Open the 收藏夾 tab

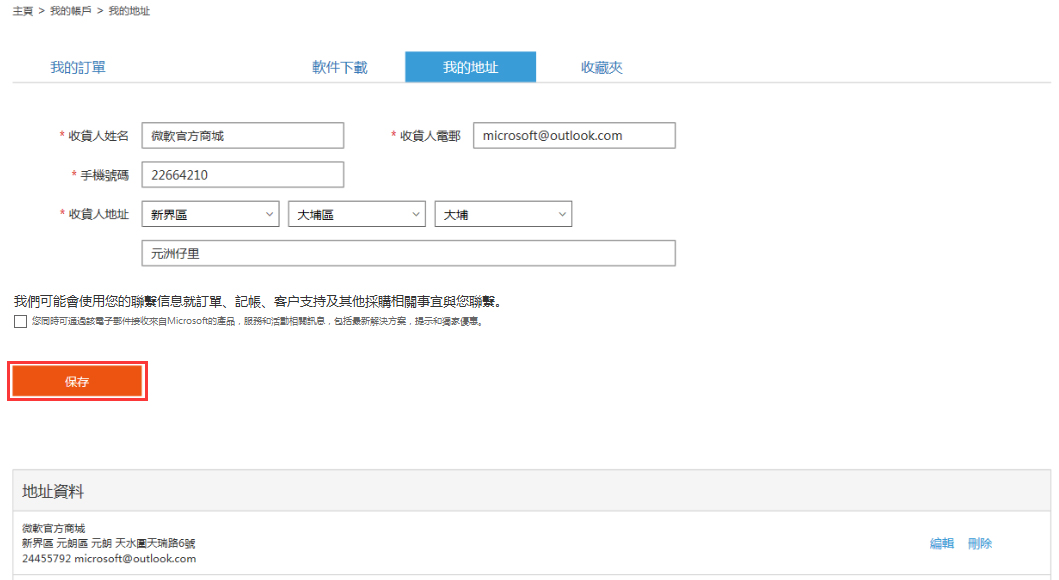click(602, 67)
